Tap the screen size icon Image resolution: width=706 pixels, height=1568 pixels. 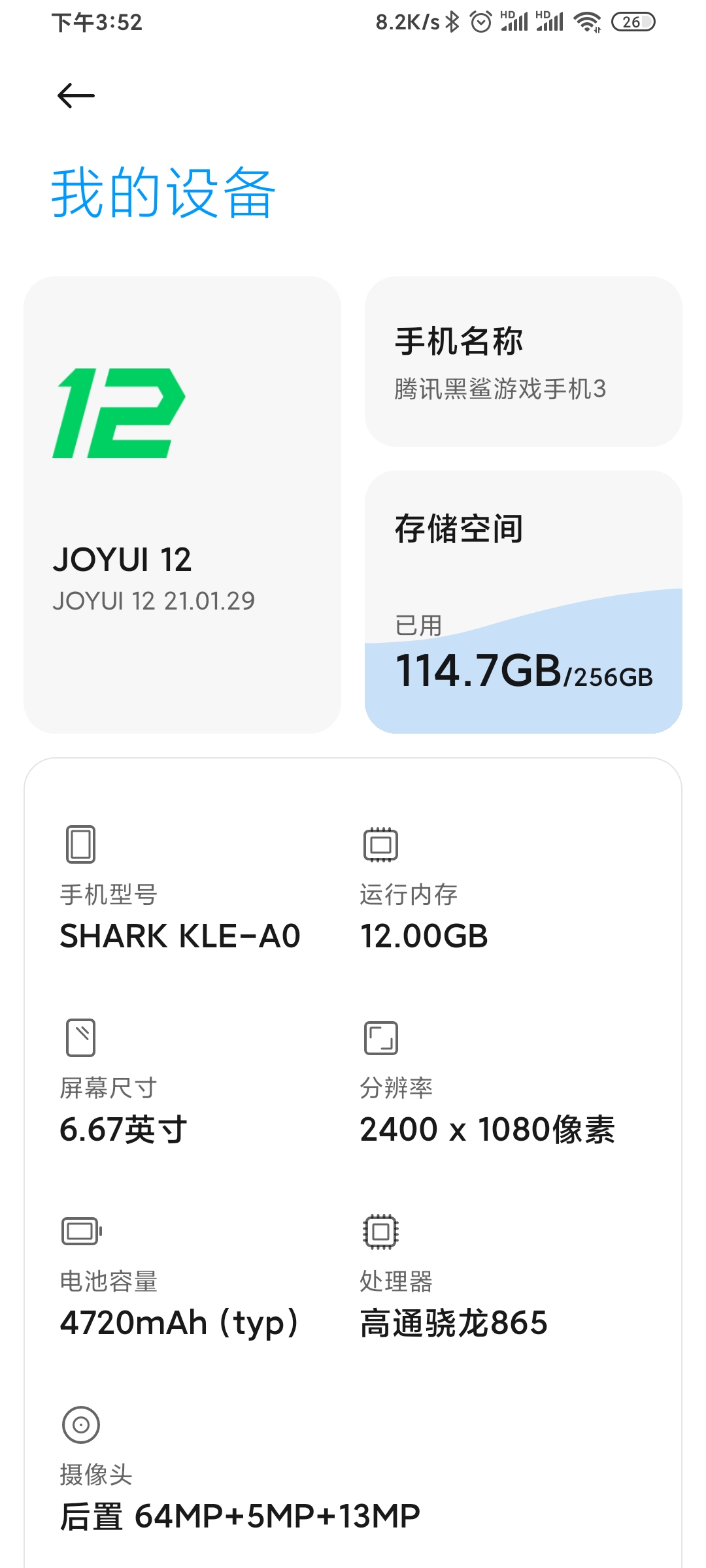click(80, 1037)
